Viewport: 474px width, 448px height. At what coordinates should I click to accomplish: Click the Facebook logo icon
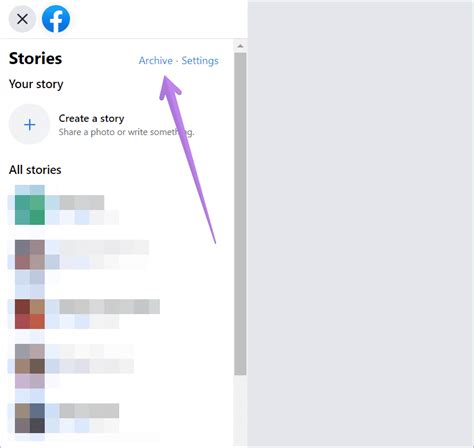click(x=56, y=19)
